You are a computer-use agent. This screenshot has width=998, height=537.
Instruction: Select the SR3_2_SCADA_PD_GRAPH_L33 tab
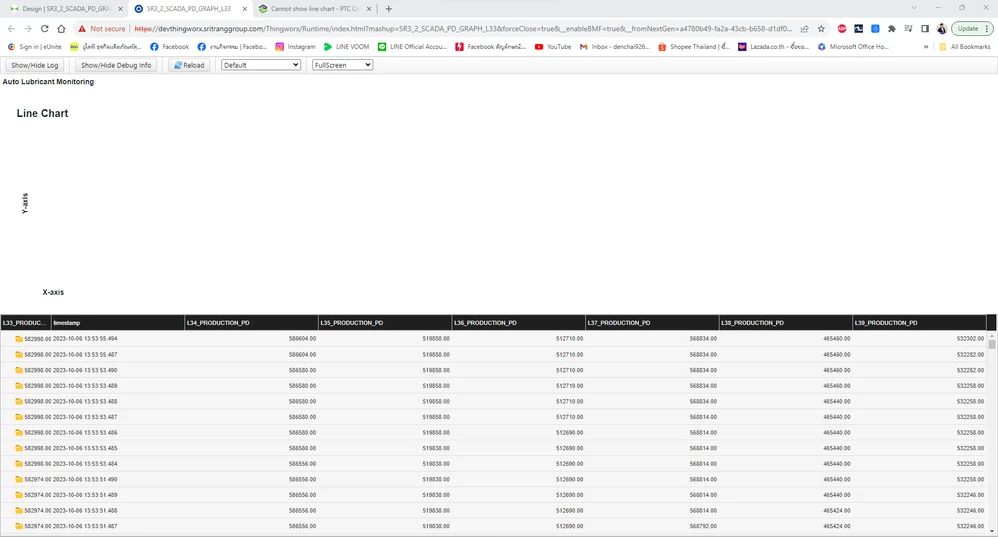point(190,9)
